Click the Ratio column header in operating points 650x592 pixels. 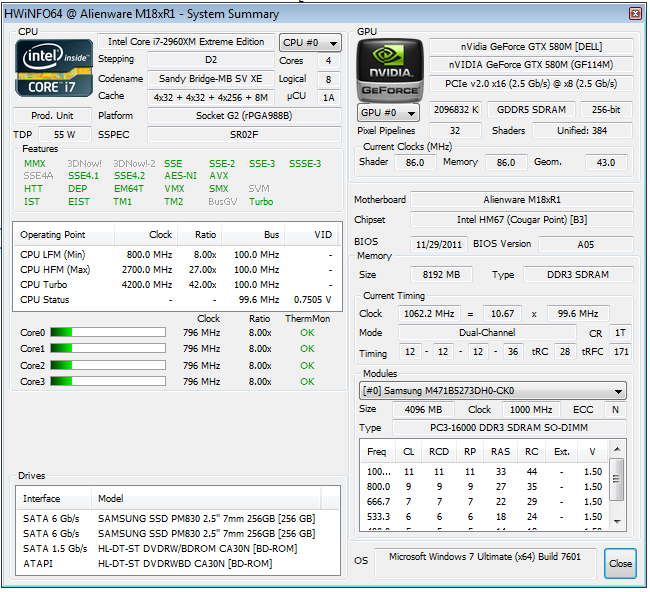coord(199,235)
